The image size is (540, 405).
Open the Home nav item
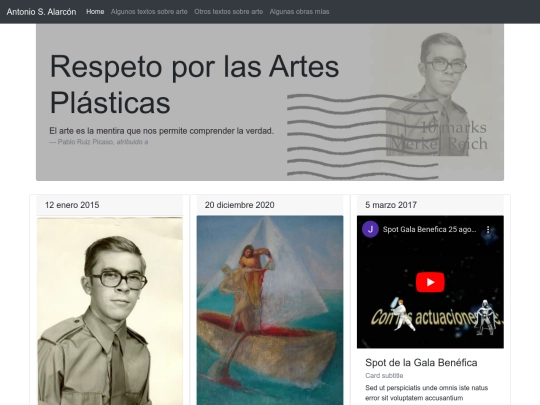(x=95, y=12)
